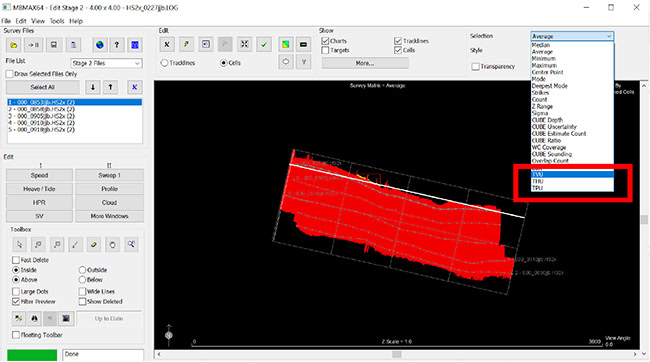Choose Median from Selection list

572,45
